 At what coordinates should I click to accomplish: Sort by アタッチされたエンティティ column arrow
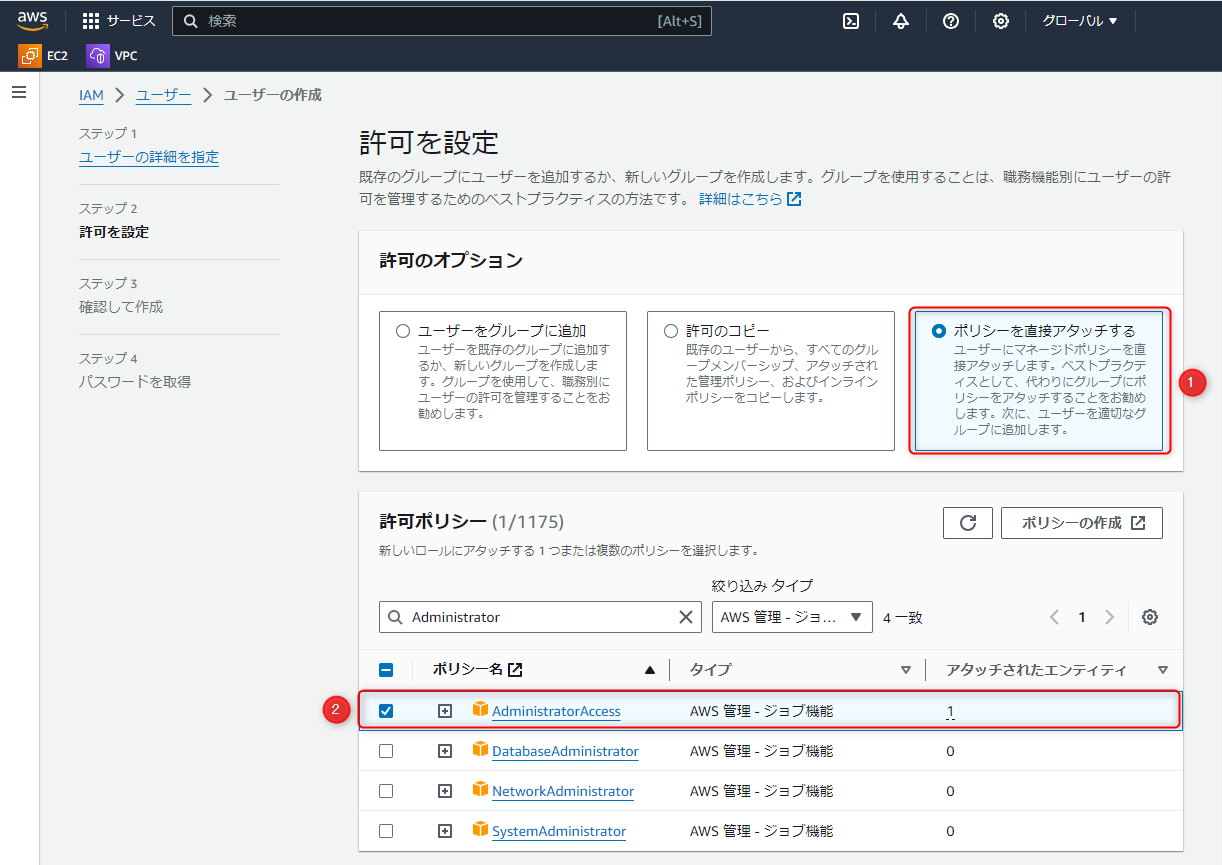(x=1163, y=670)
